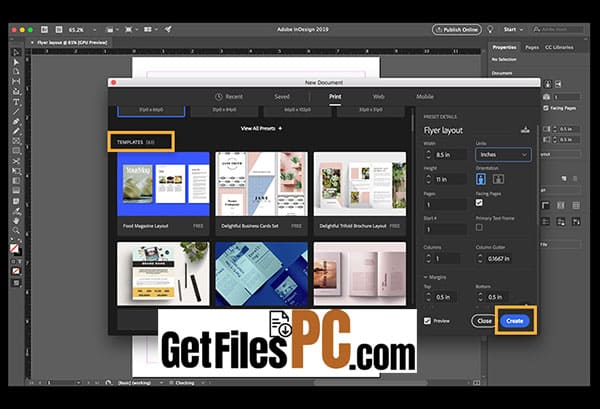This screenshot has height=409, width=600.
Task: Open the Start workspace dropdown
Action: click(x=513, y=29)
